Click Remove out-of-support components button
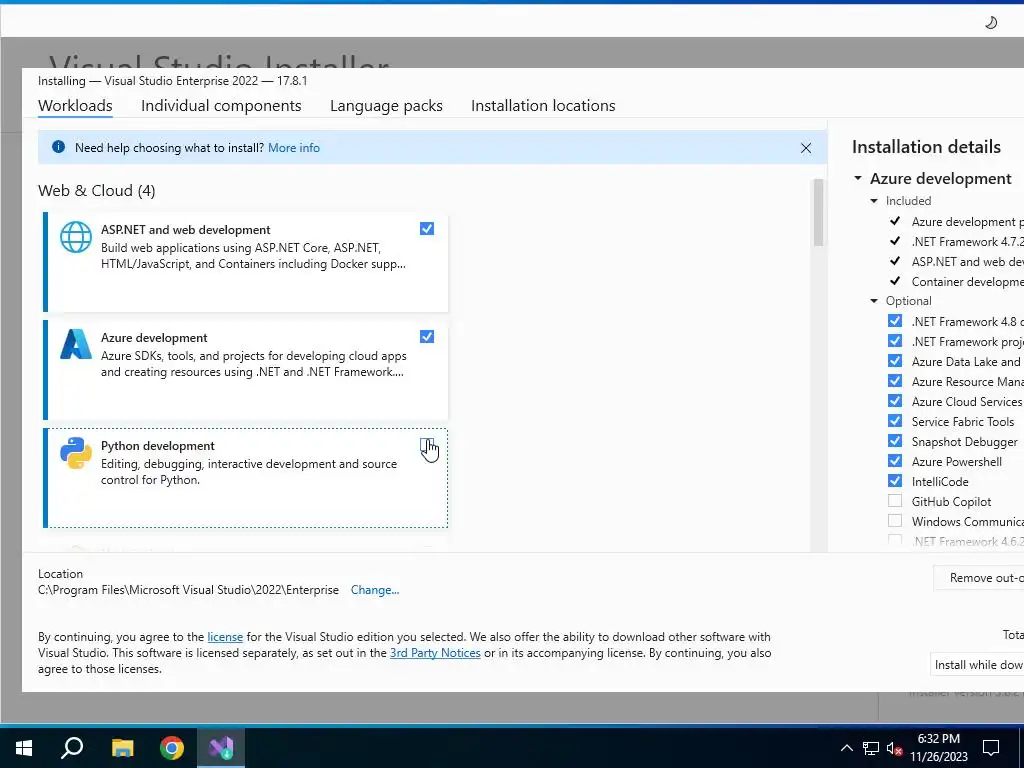1024x768 pixels. (978, 578)
